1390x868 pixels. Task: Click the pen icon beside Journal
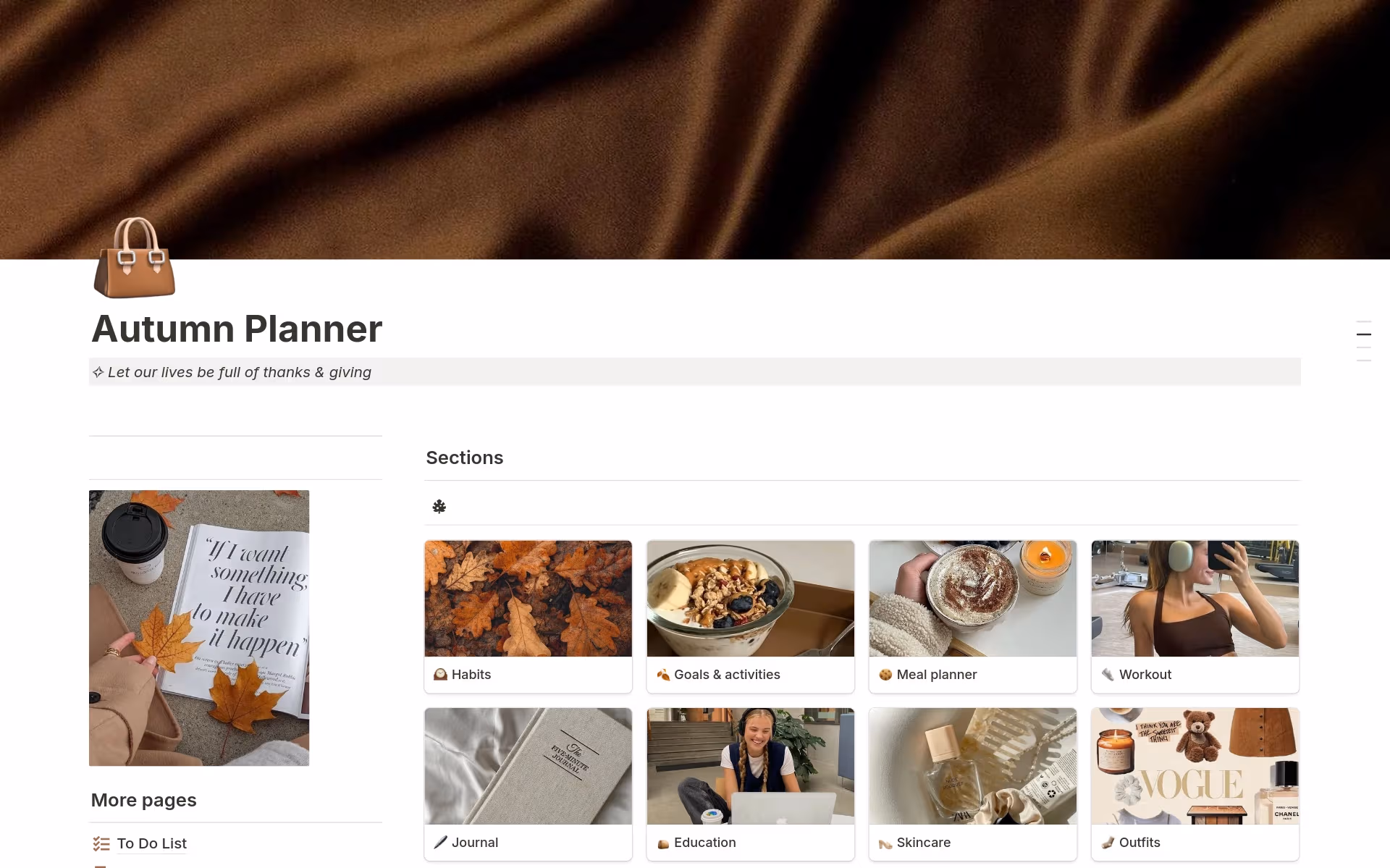click(x=440, y=843)
